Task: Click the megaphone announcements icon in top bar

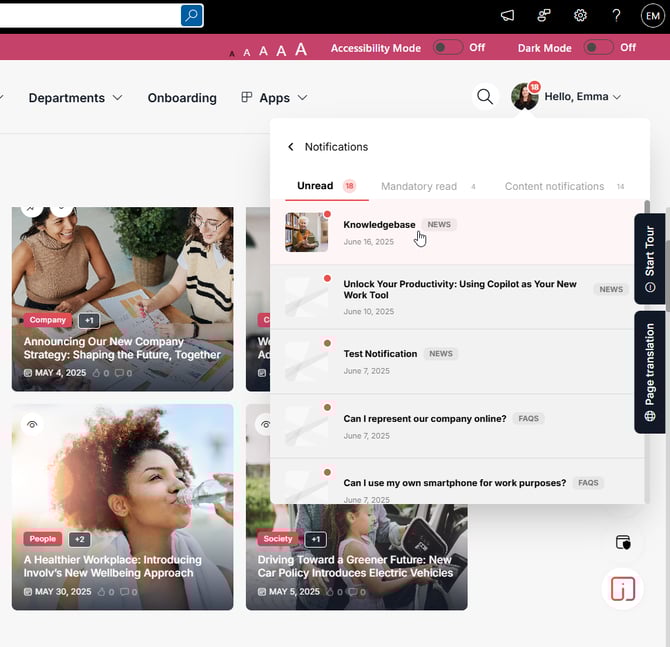Action: click(x=508, y=15)
